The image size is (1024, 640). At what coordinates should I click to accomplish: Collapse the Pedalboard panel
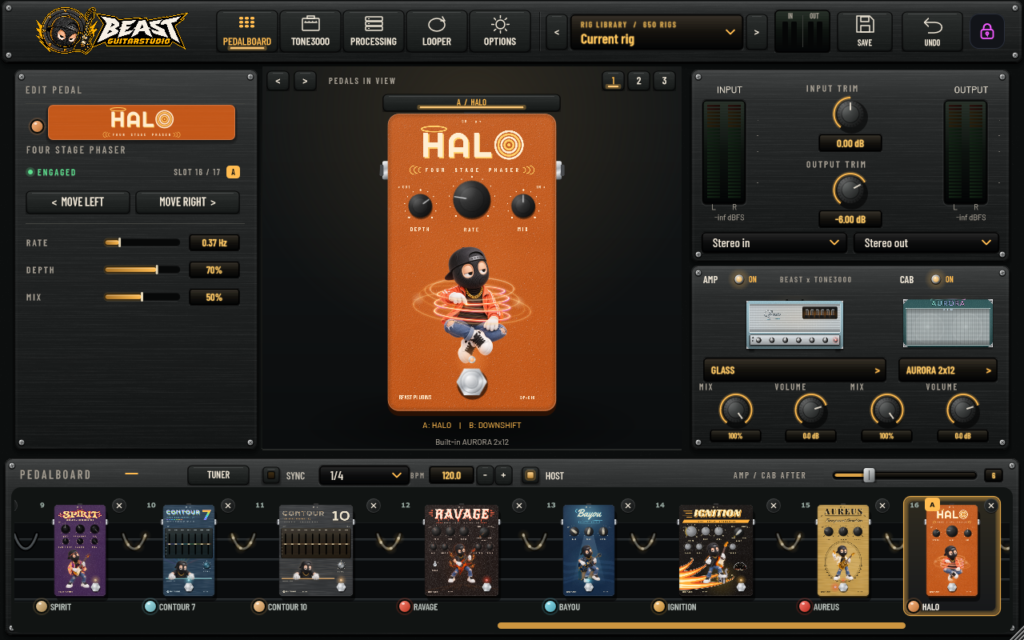pyautogui.click(x=132, y=474)
